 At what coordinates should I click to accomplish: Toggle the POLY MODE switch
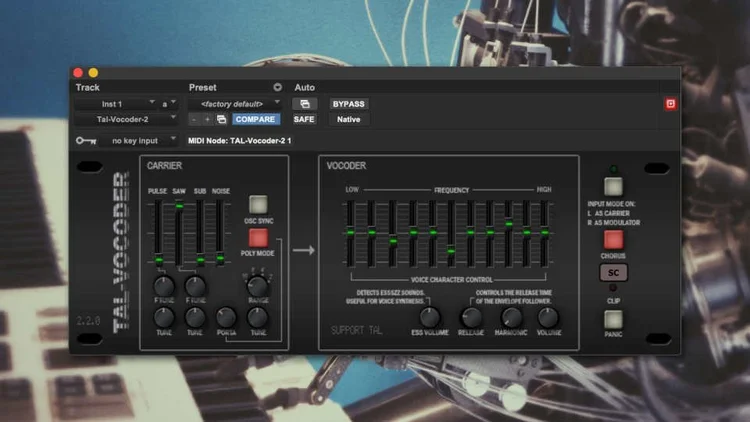tap(258, 238)
